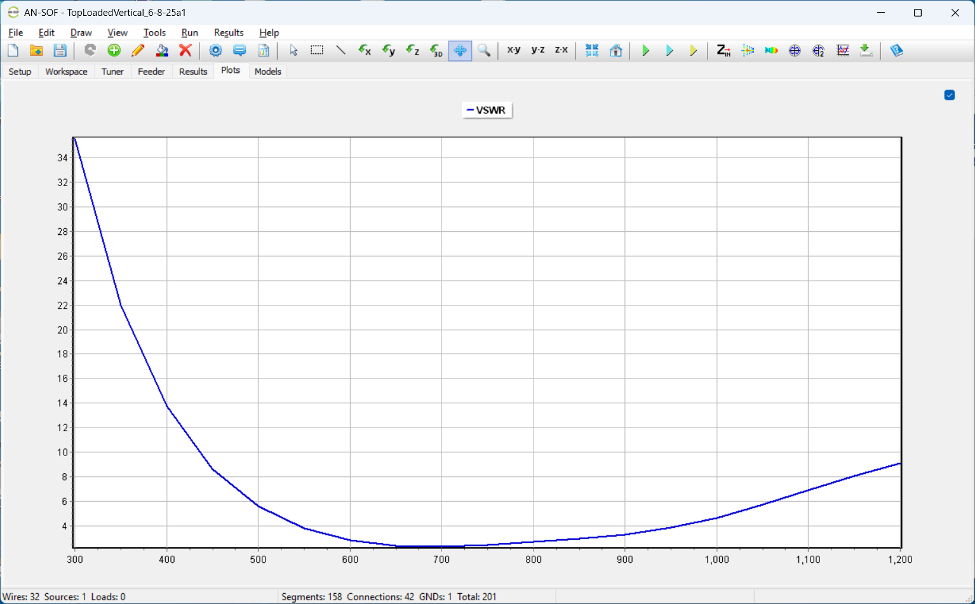Click the report document icon

263,50
